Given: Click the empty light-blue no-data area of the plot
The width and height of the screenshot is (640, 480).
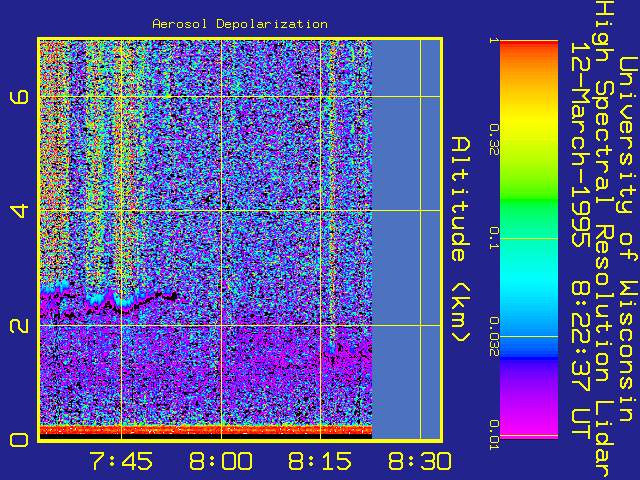Looking at the screenshot, I should tap(406, 240).
